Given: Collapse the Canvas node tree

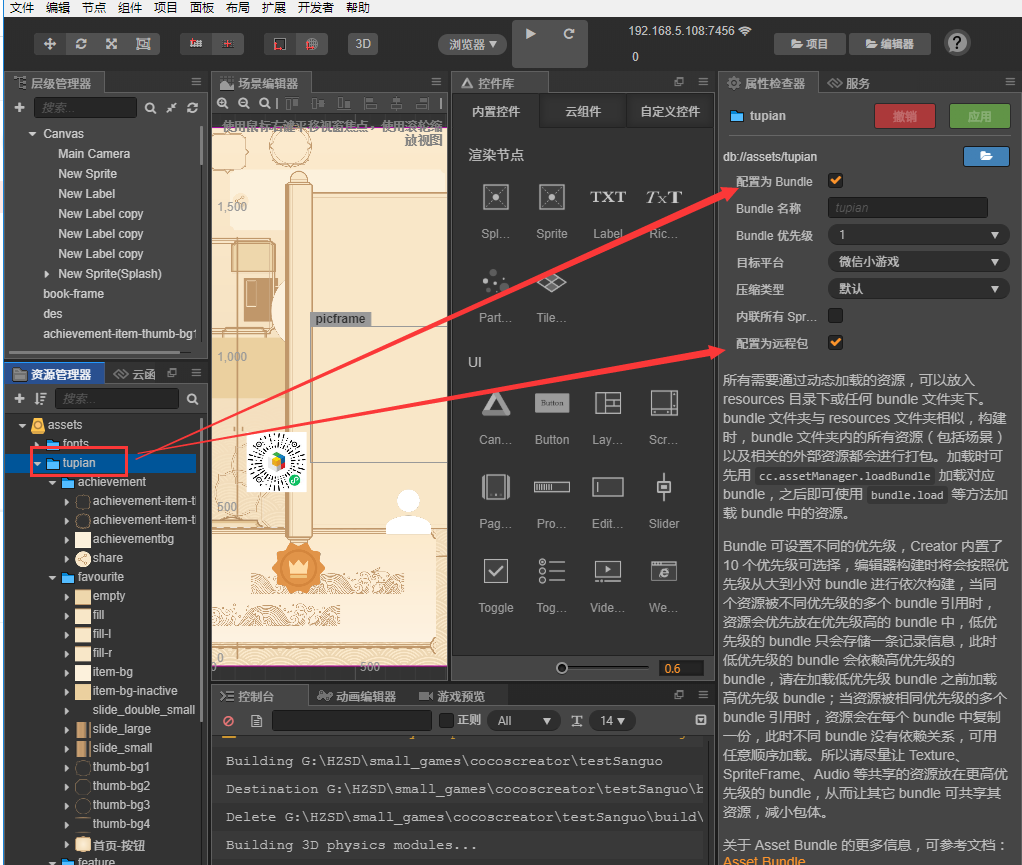Looking at the screenshot, I should [32, 134].
